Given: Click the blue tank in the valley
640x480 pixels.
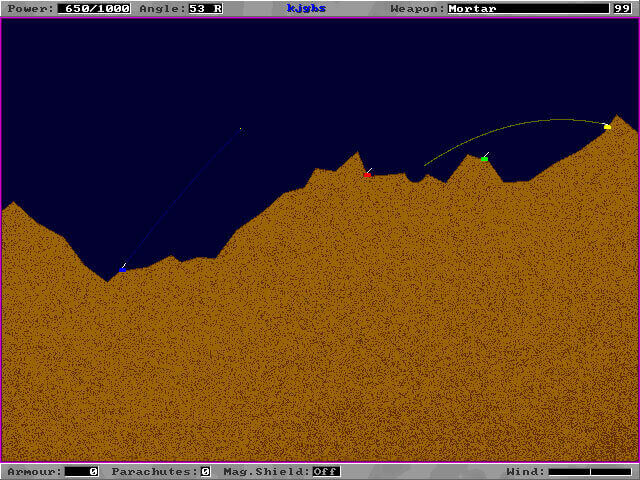Looking at the screenshot, I should [x=122, y=269].
